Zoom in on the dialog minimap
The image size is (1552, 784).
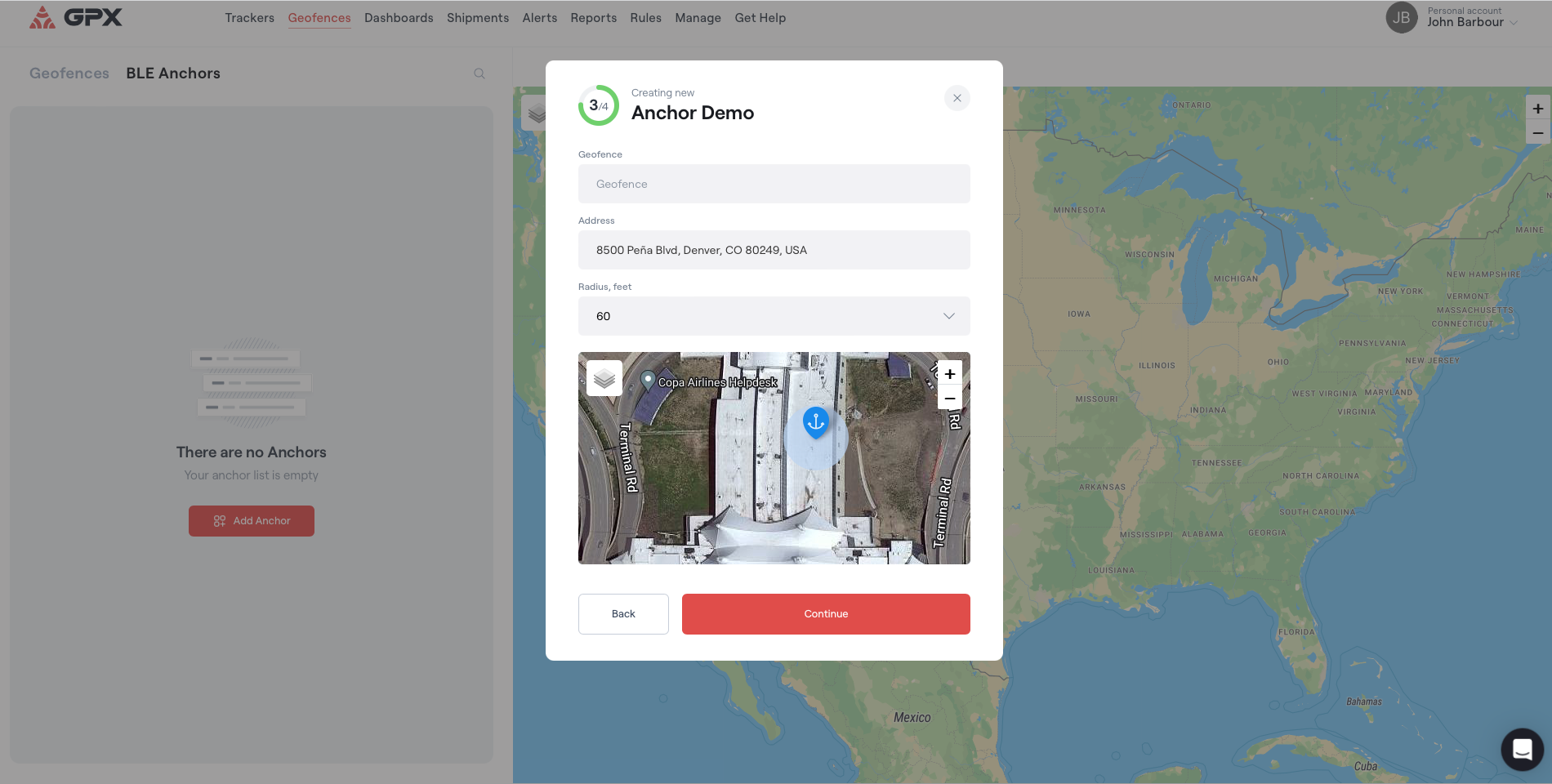click(949, 374)
